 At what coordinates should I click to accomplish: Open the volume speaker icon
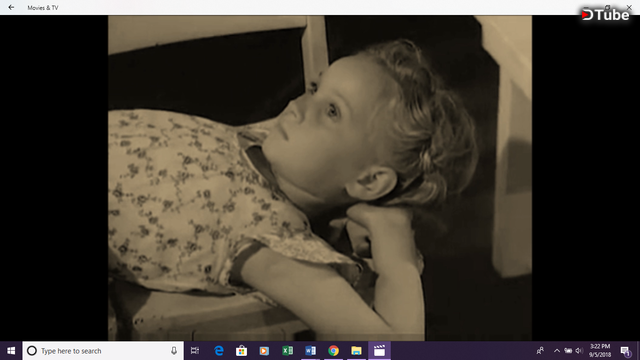[x=579, y=351]
